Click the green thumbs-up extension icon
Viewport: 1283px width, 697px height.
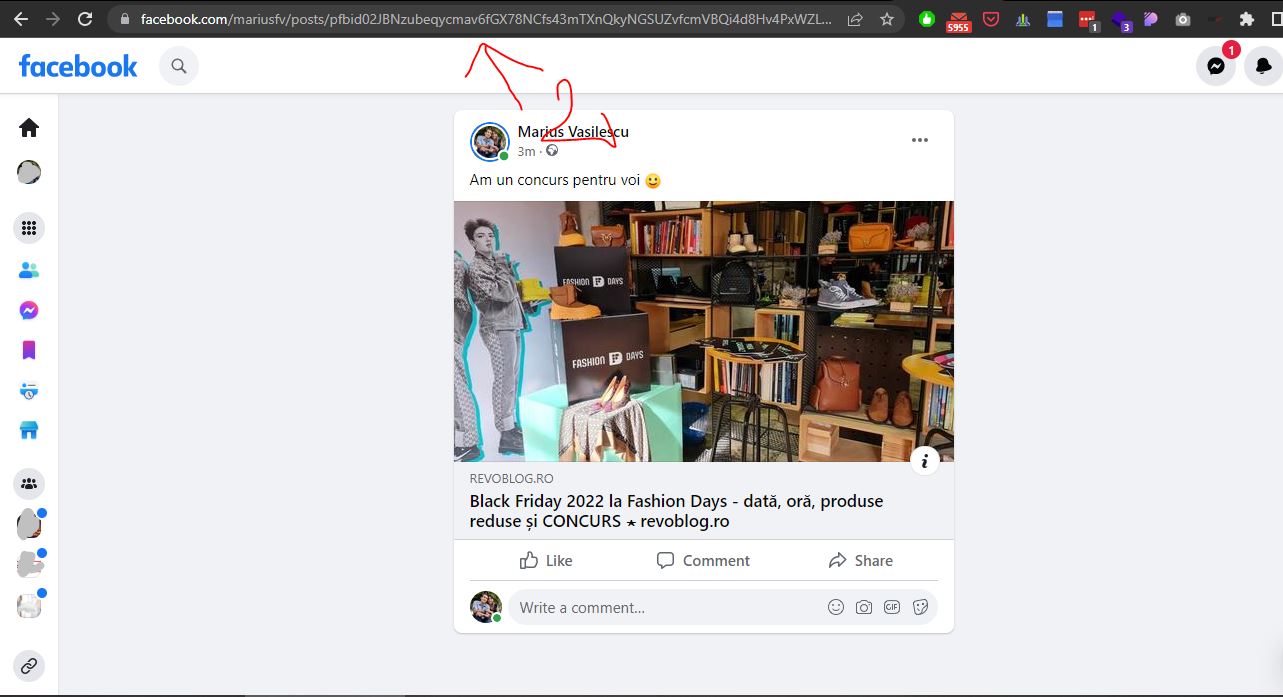pyautogui.click(x=927, y=19)
